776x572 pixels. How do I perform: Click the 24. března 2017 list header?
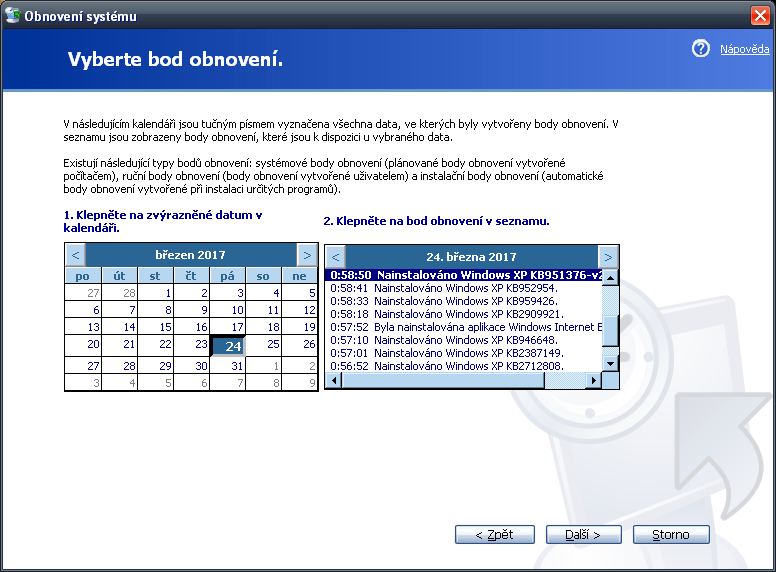pyautogui.click(x=471, y=257)
